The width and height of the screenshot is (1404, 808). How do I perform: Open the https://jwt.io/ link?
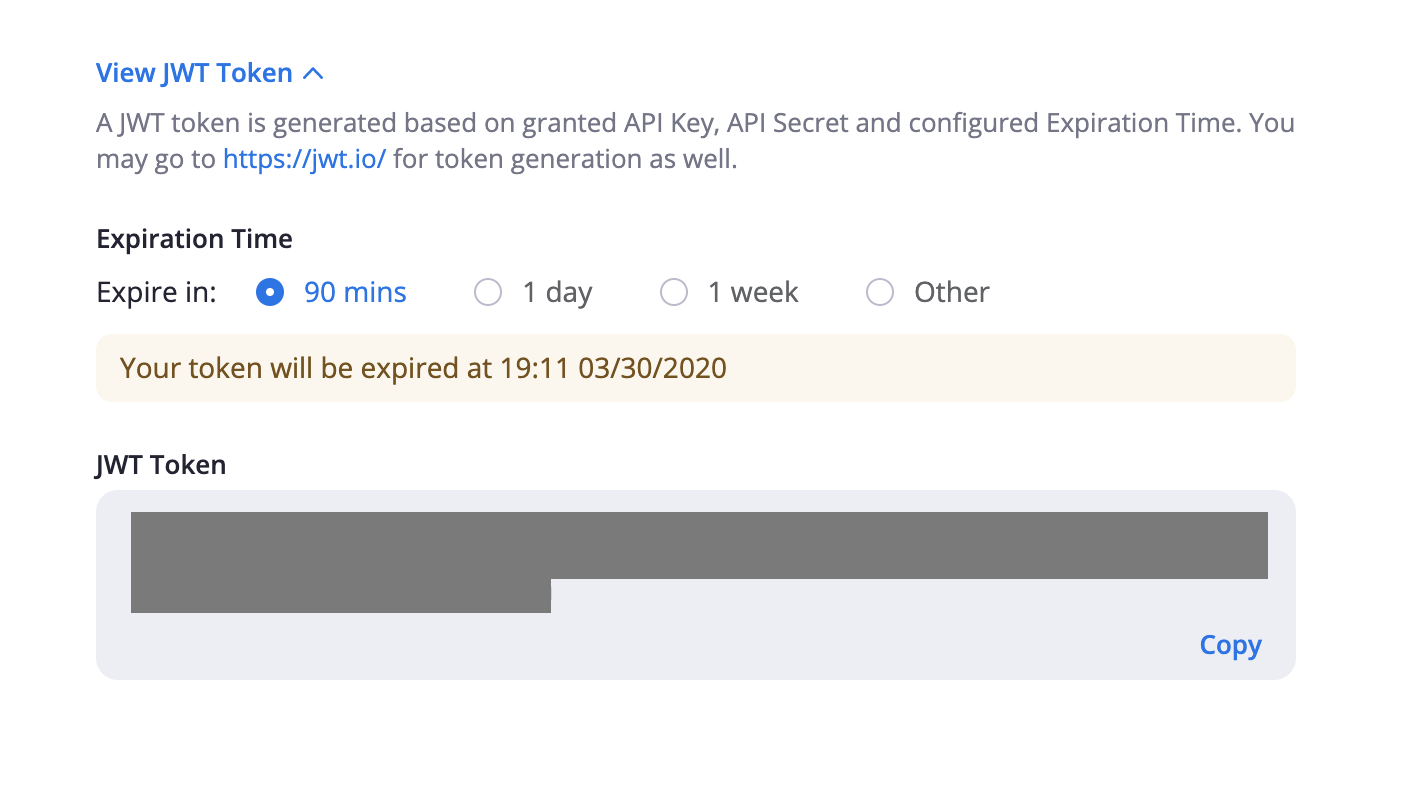click(304, 159)
